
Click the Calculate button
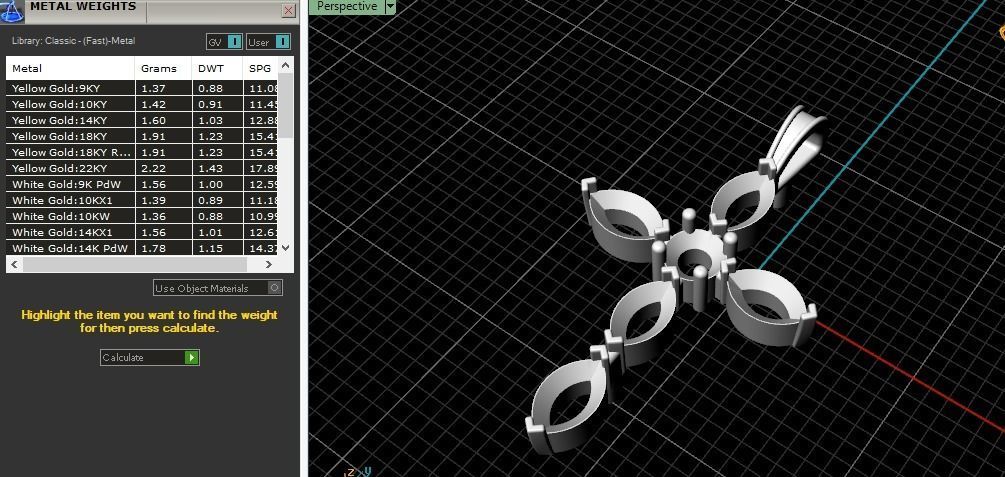click(x=149, y=357)
